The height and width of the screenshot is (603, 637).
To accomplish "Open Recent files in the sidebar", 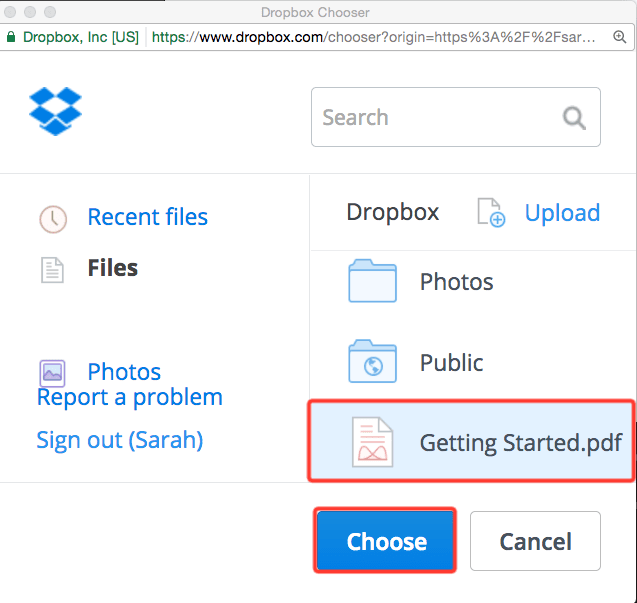I will [147, 217].
